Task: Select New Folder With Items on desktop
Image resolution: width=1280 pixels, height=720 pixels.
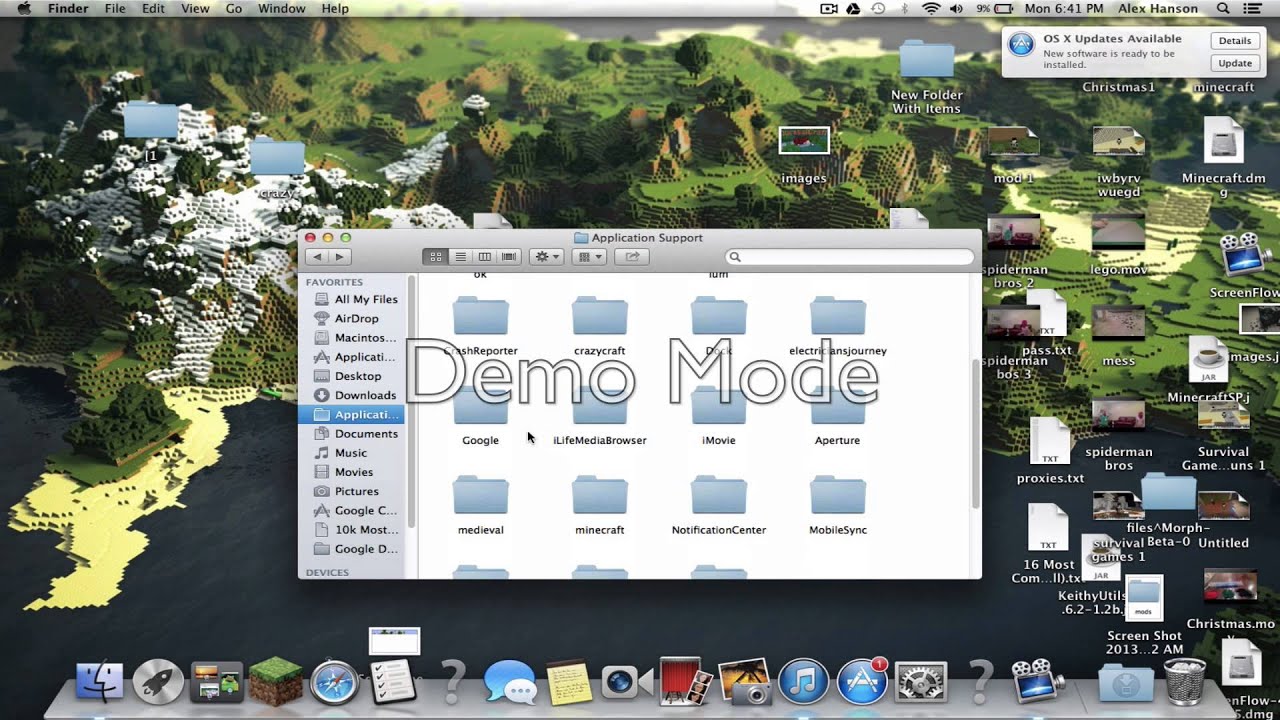Action: coord(926,60)
